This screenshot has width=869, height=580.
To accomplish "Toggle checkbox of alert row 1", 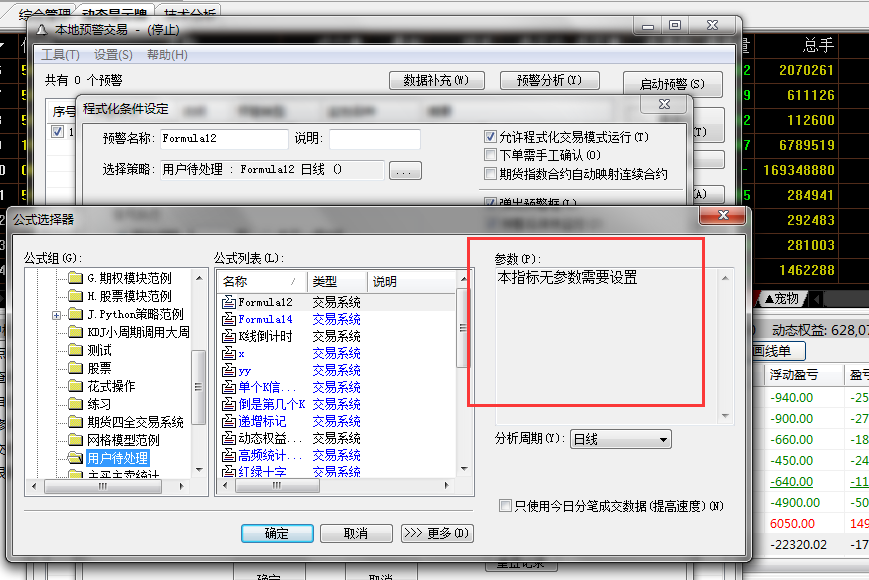I will (58, 132).
